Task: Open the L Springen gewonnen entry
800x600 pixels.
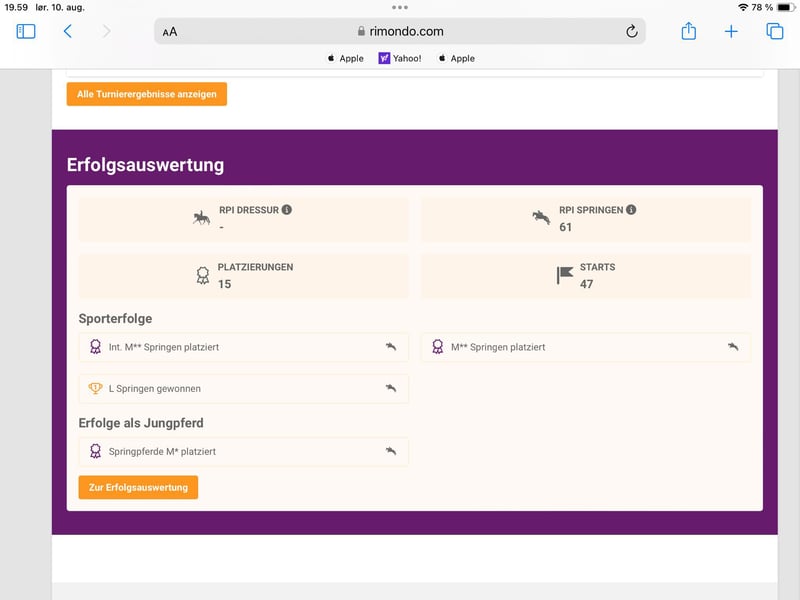Action: coord(243,388)
